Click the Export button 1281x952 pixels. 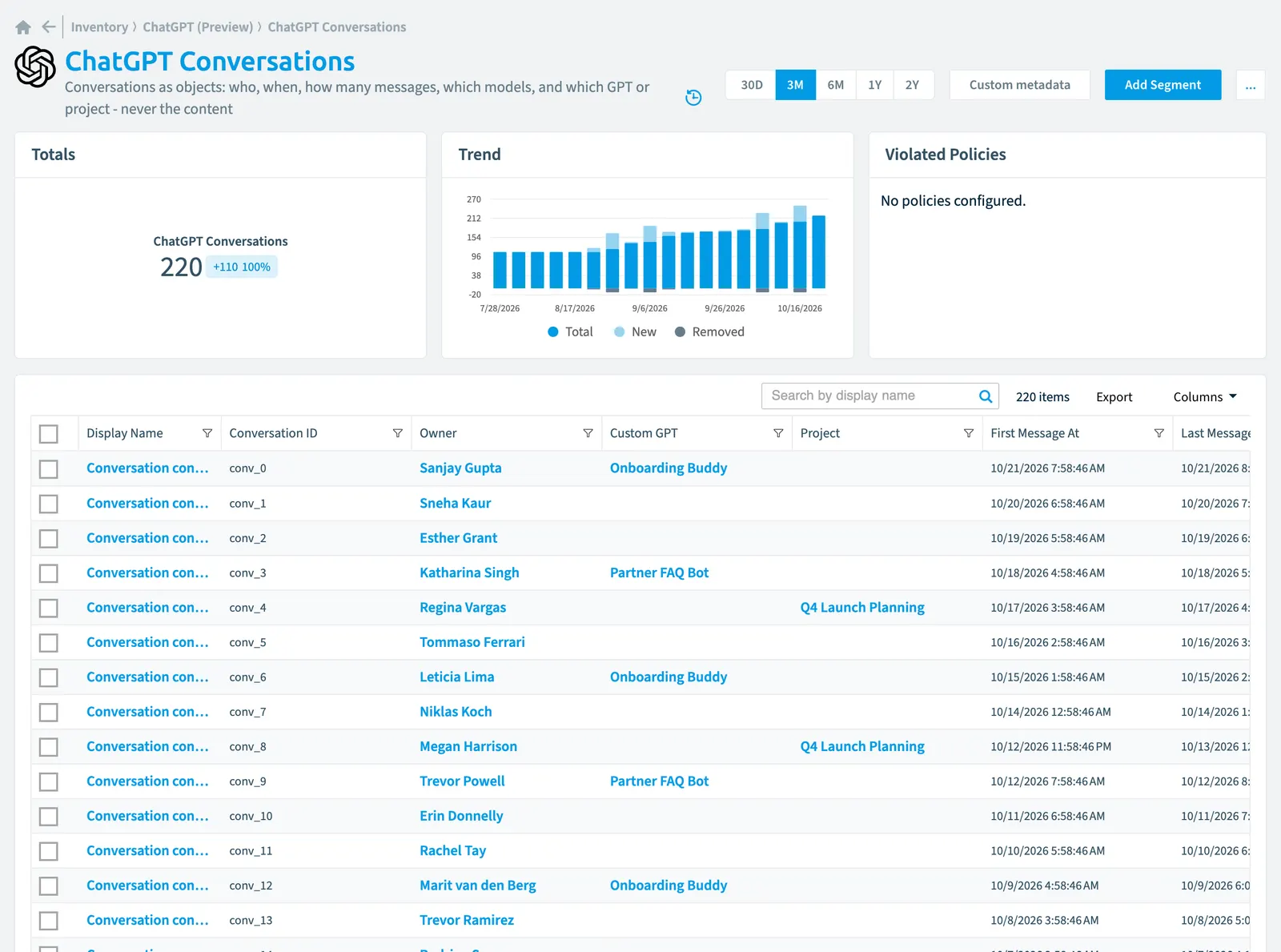[1114, 397]
